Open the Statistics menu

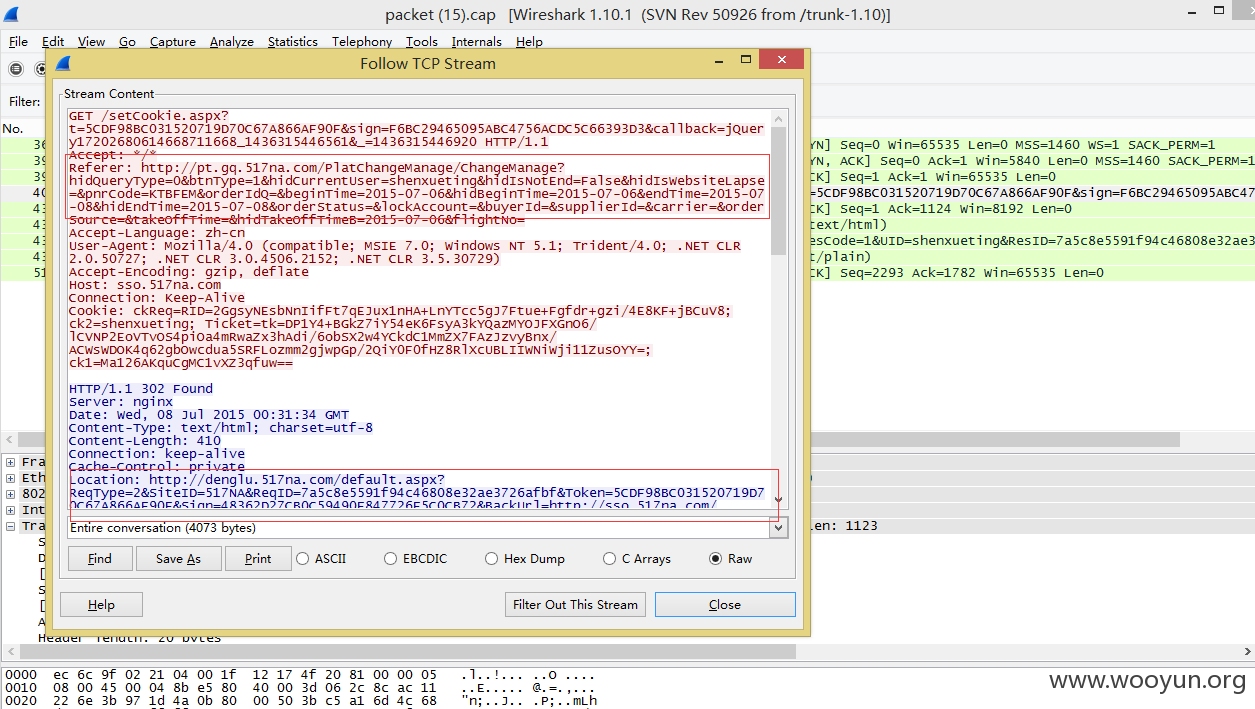293,42
